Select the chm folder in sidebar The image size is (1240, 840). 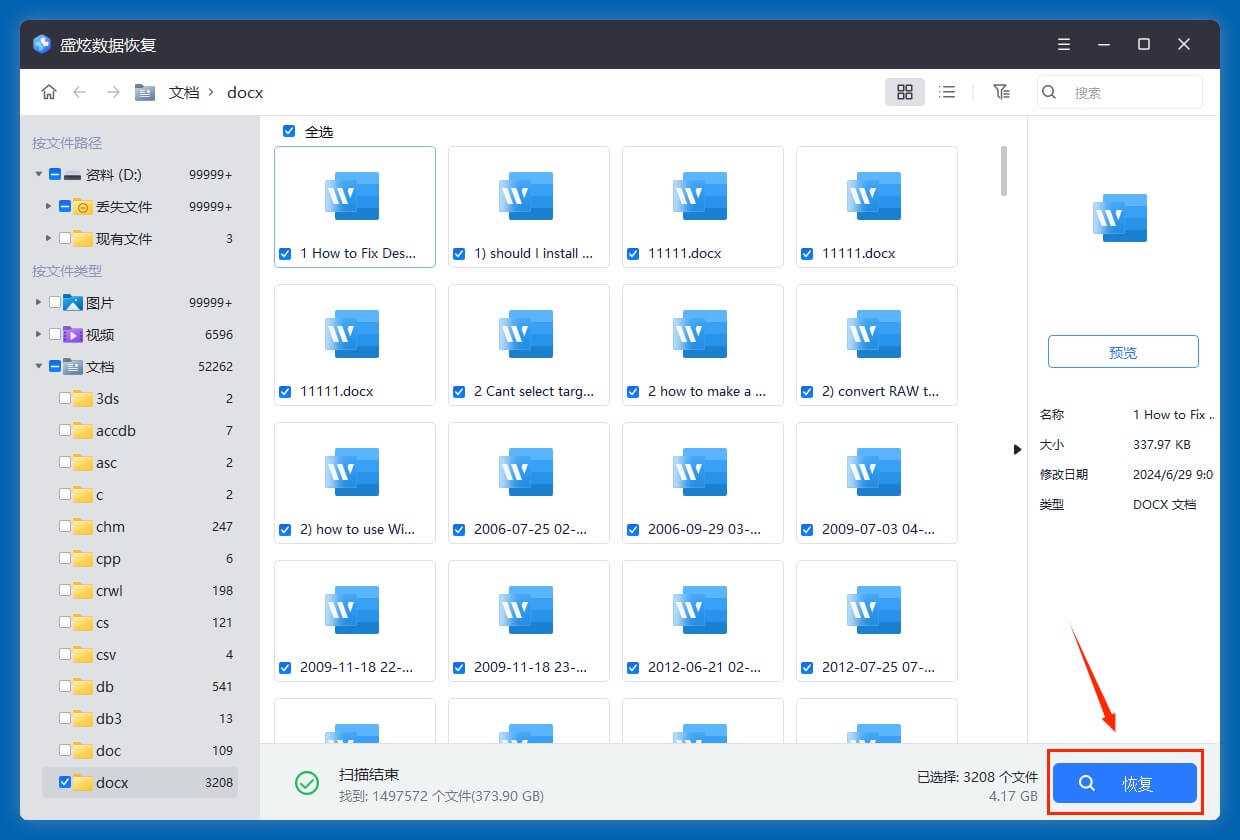click(110, 526)
